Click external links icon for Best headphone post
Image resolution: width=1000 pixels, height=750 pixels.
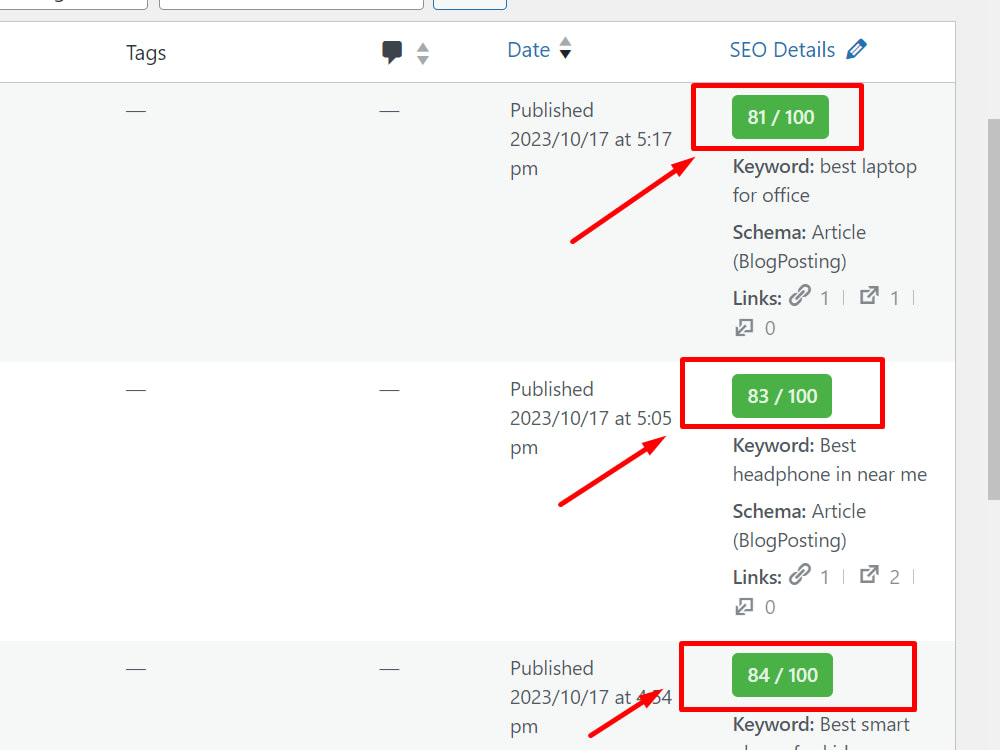[x=869, y=574]
